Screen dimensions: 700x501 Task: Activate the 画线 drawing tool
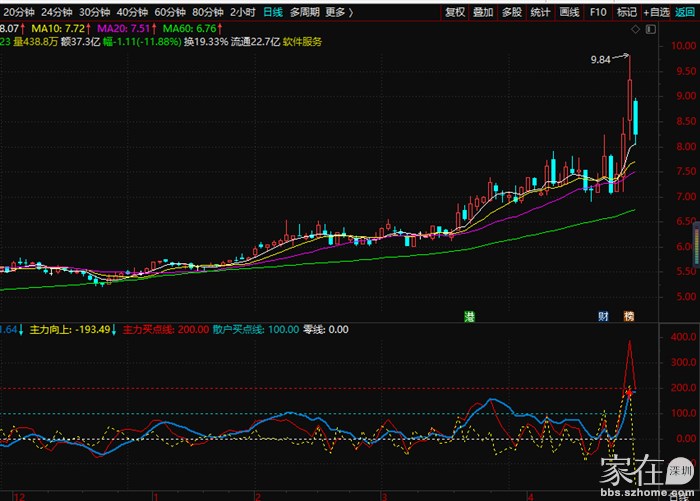click(x=569, y=12)
